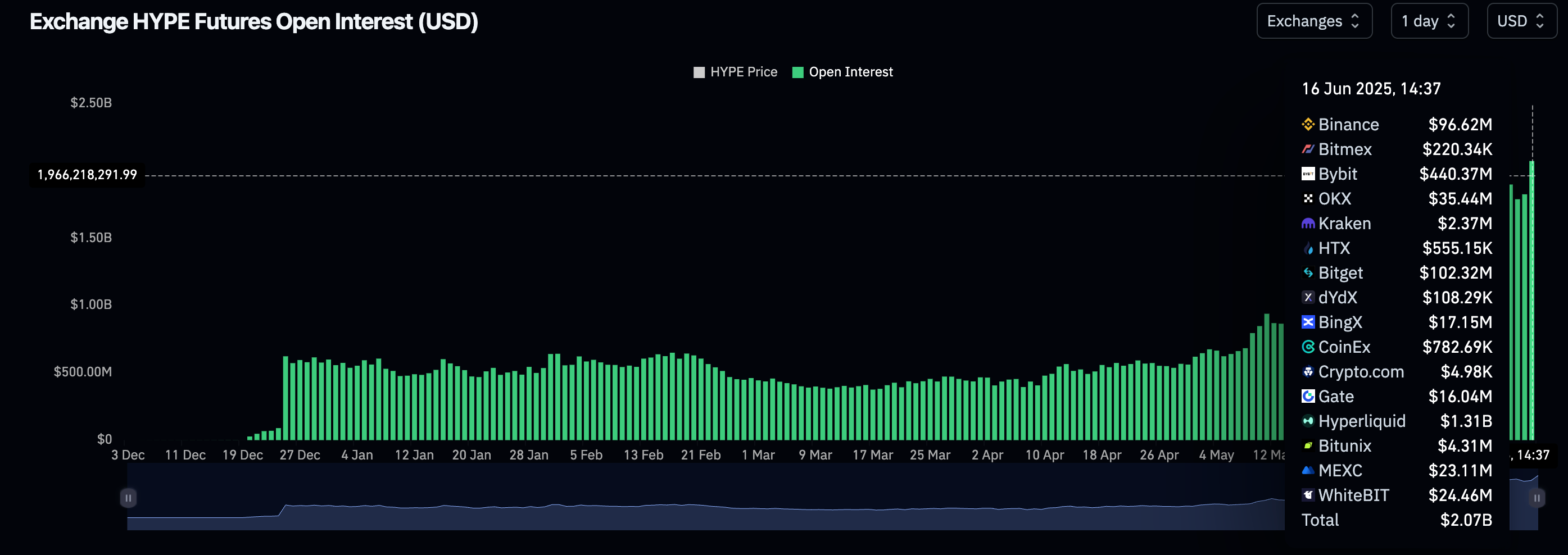Click the BingX logo icon
Image resolution: width=1568 pixels, height=555 pixels.
[1307, 322]
